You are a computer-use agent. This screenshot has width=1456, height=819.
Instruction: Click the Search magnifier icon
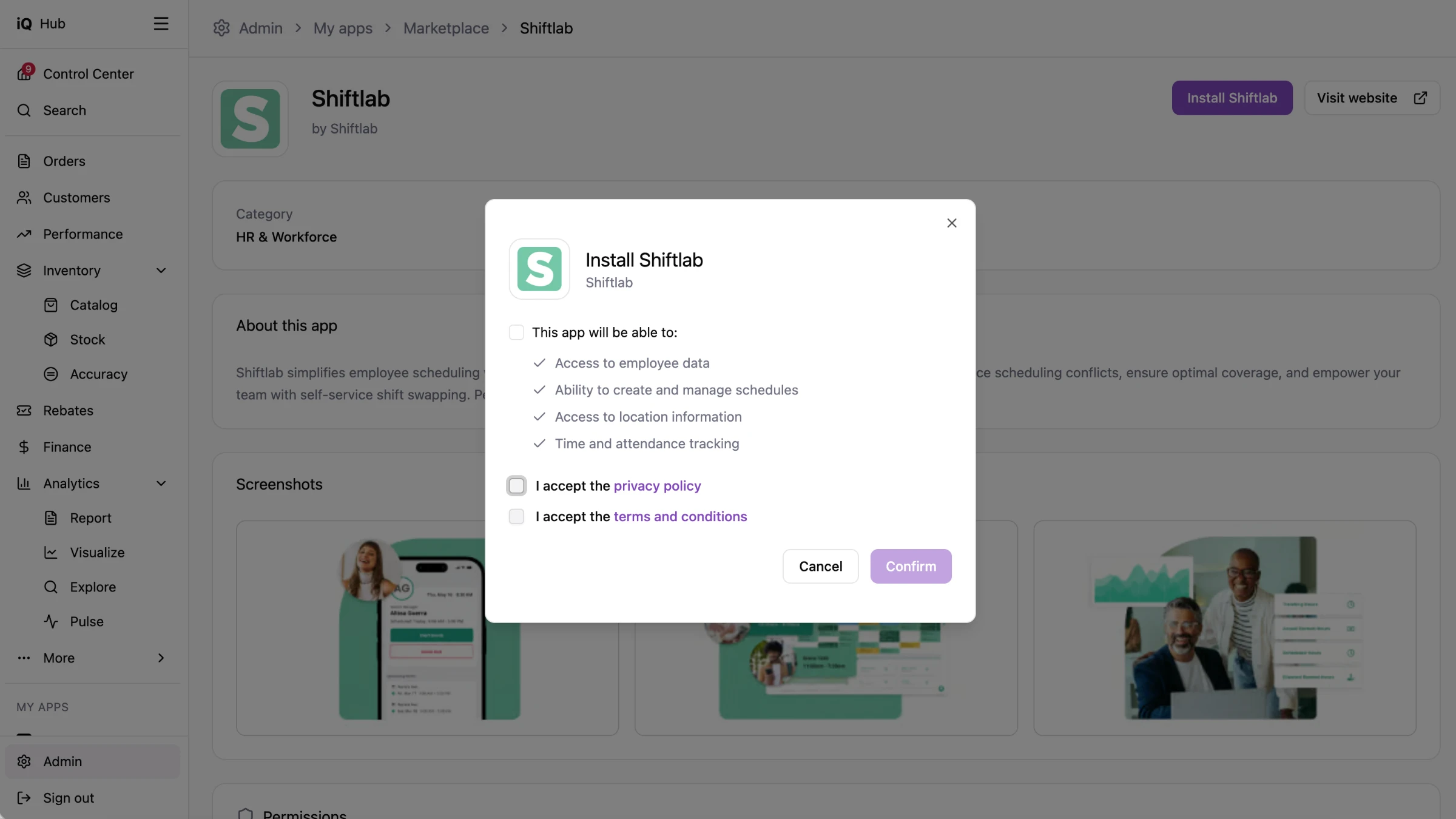[x=24, y=110]
